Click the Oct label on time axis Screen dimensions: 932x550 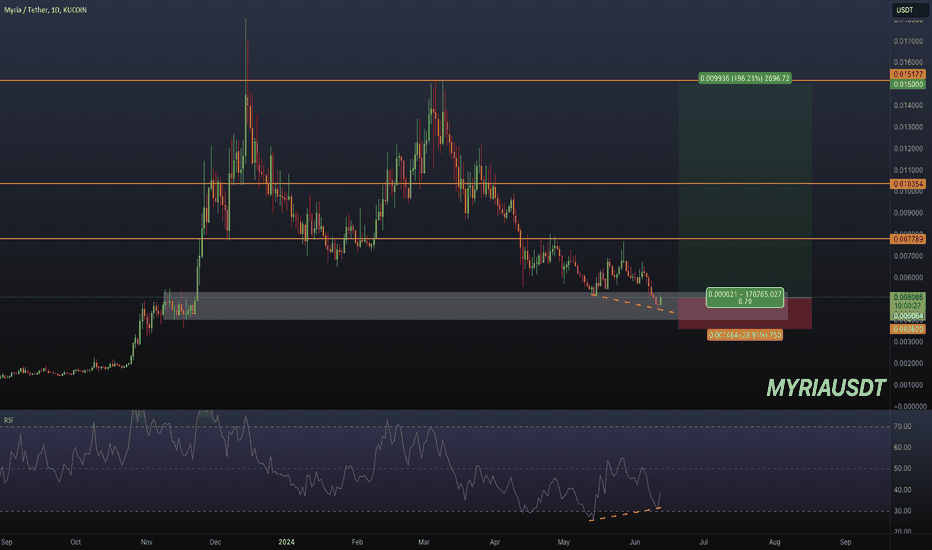pos(75,542)
